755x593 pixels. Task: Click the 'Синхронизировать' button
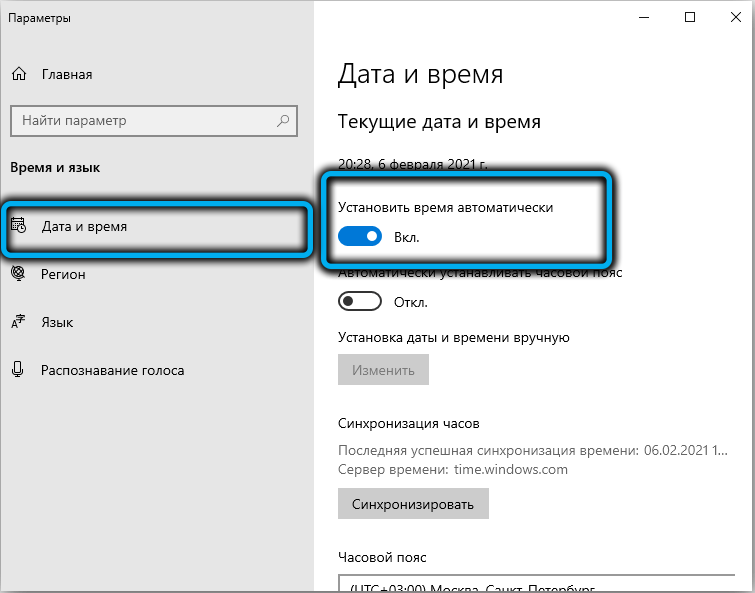[x=413, y=503]
